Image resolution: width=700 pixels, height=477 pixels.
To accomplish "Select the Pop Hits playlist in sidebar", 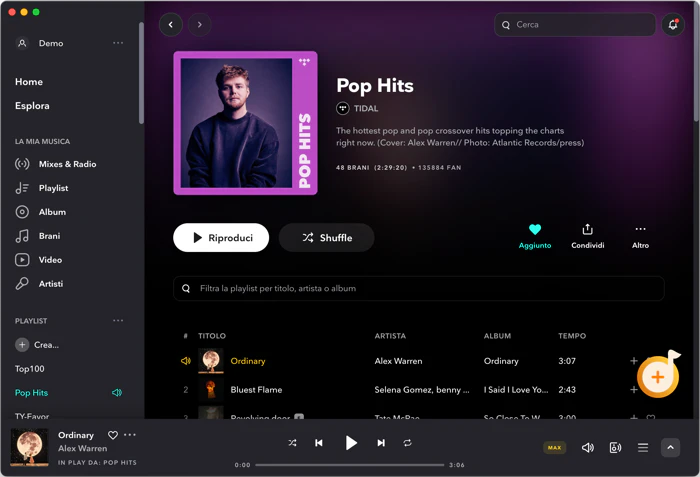I will coord(31,393).
